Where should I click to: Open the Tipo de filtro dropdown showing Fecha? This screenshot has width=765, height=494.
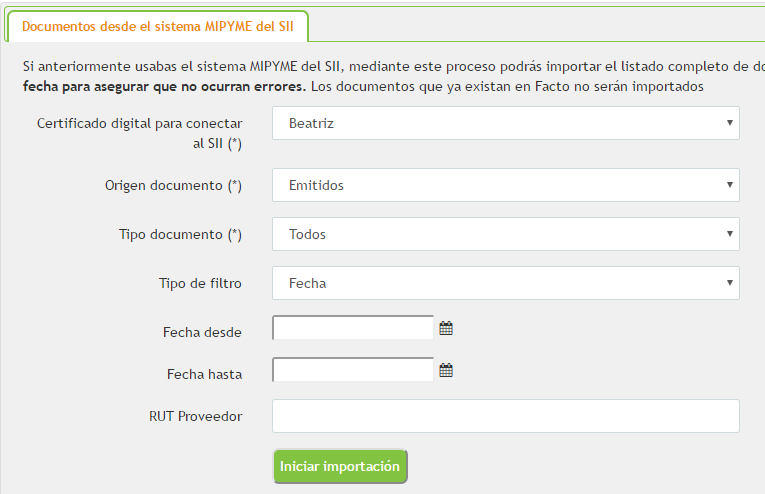point(505,283)
